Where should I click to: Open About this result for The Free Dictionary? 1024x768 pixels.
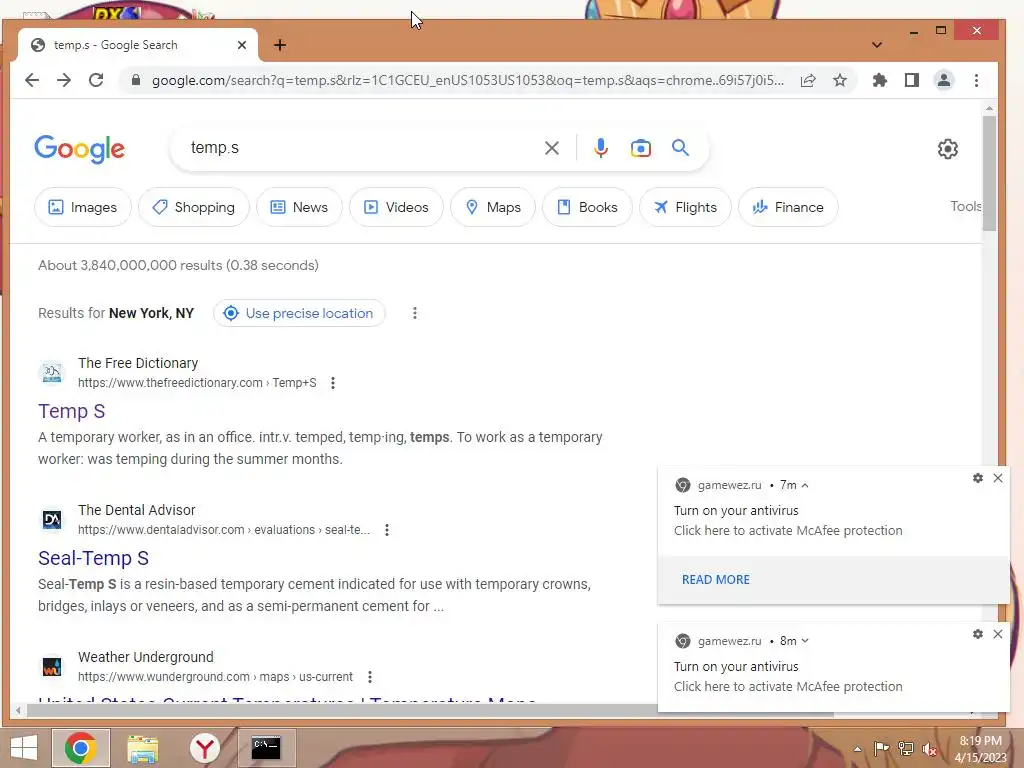coord(333,383)
